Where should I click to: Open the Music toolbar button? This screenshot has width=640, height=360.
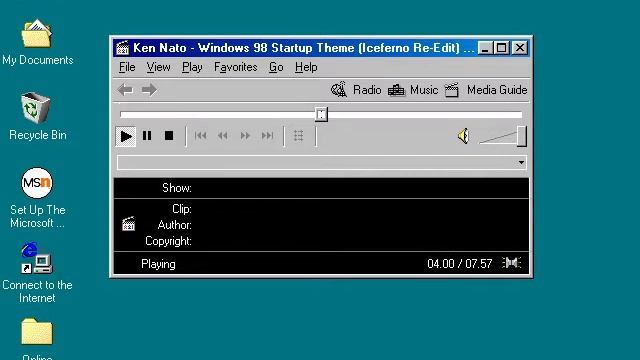413,90
